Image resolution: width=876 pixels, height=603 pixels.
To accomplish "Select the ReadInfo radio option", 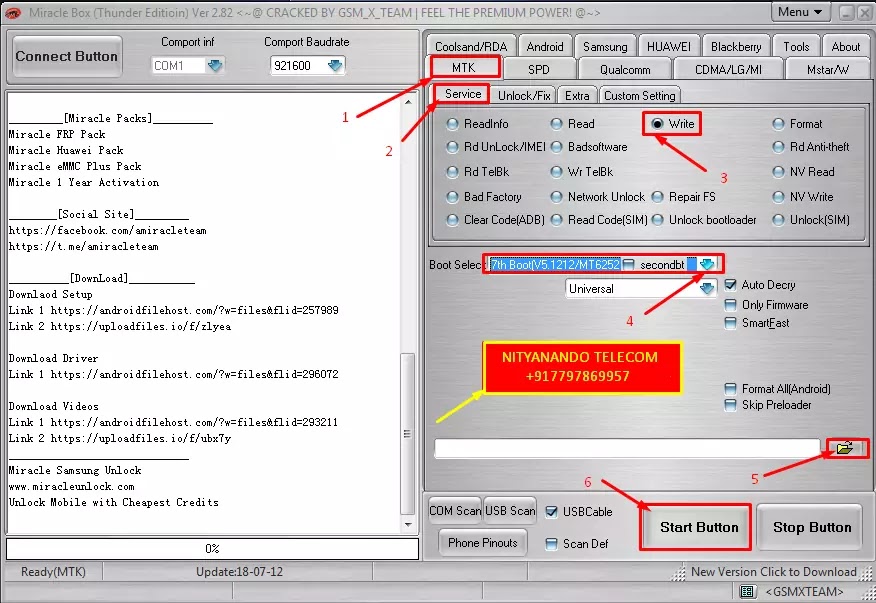I will point(453,124).
